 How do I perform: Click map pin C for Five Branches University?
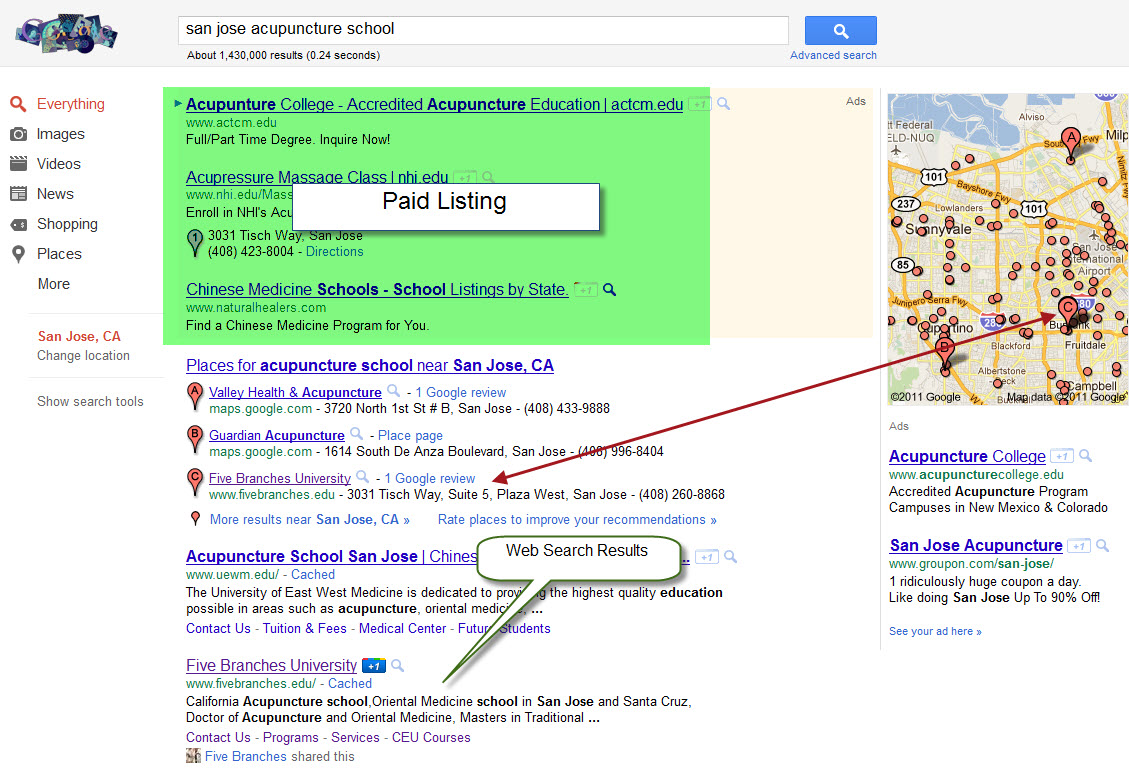pos(194,482)
